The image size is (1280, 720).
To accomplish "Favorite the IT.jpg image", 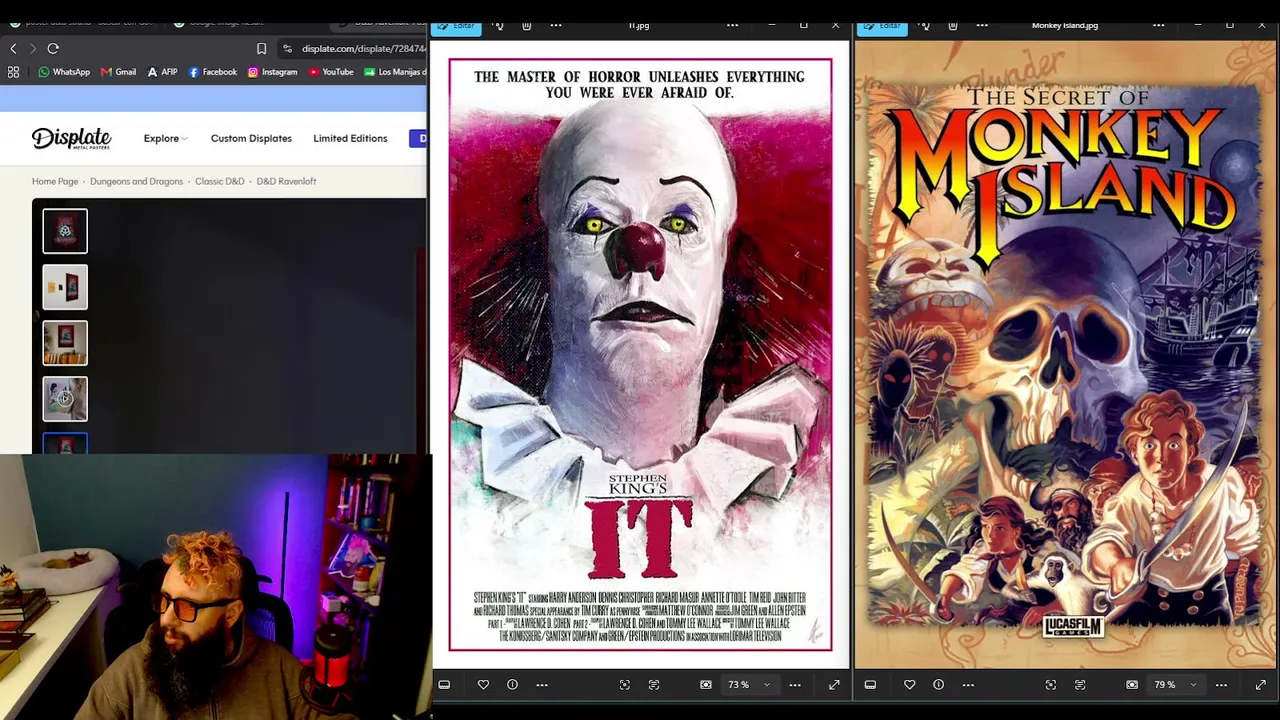I will (x=483, y=685).
